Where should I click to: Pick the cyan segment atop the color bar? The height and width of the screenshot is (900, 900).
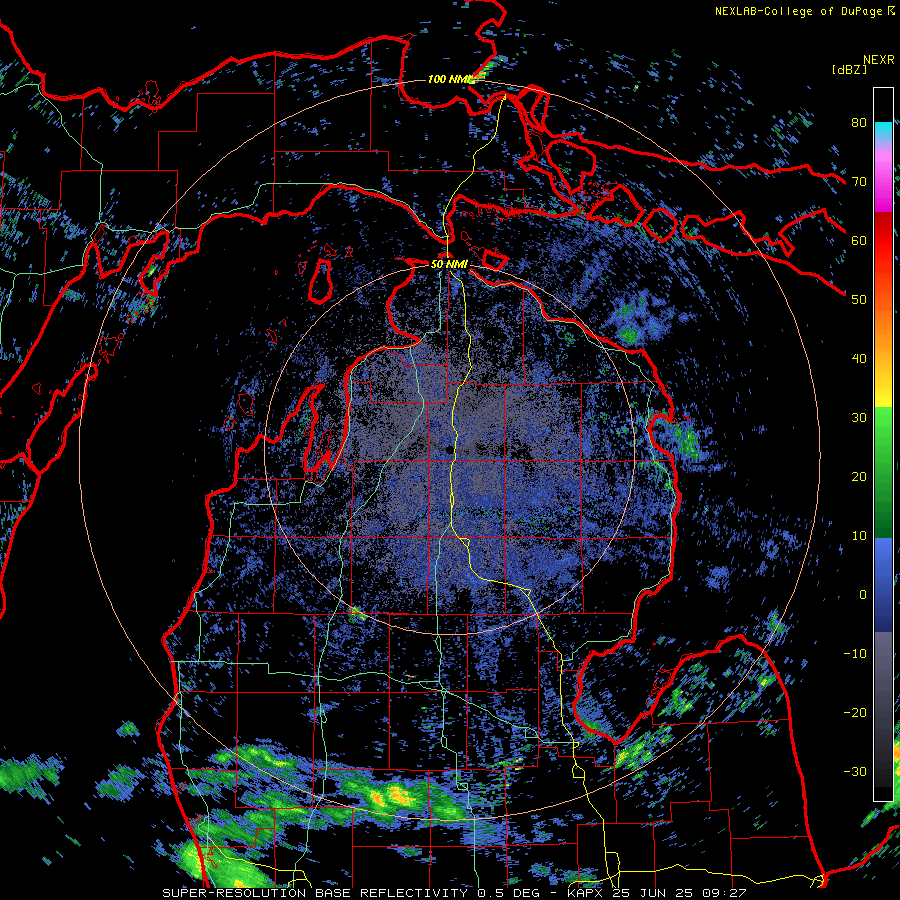pos(883,129)
